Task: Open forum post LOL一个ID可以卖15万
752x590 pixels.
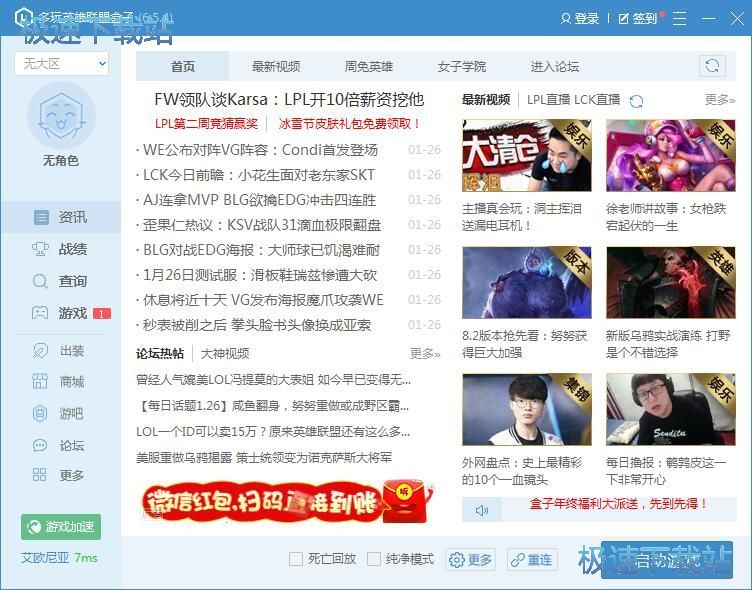Action: coord(273,432)
